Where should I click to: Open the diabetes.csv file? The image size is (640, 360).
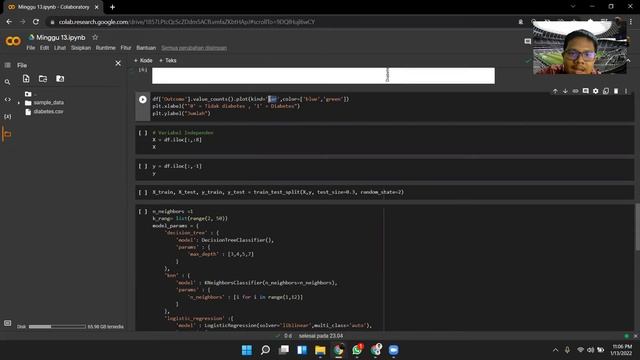[48, 111]
